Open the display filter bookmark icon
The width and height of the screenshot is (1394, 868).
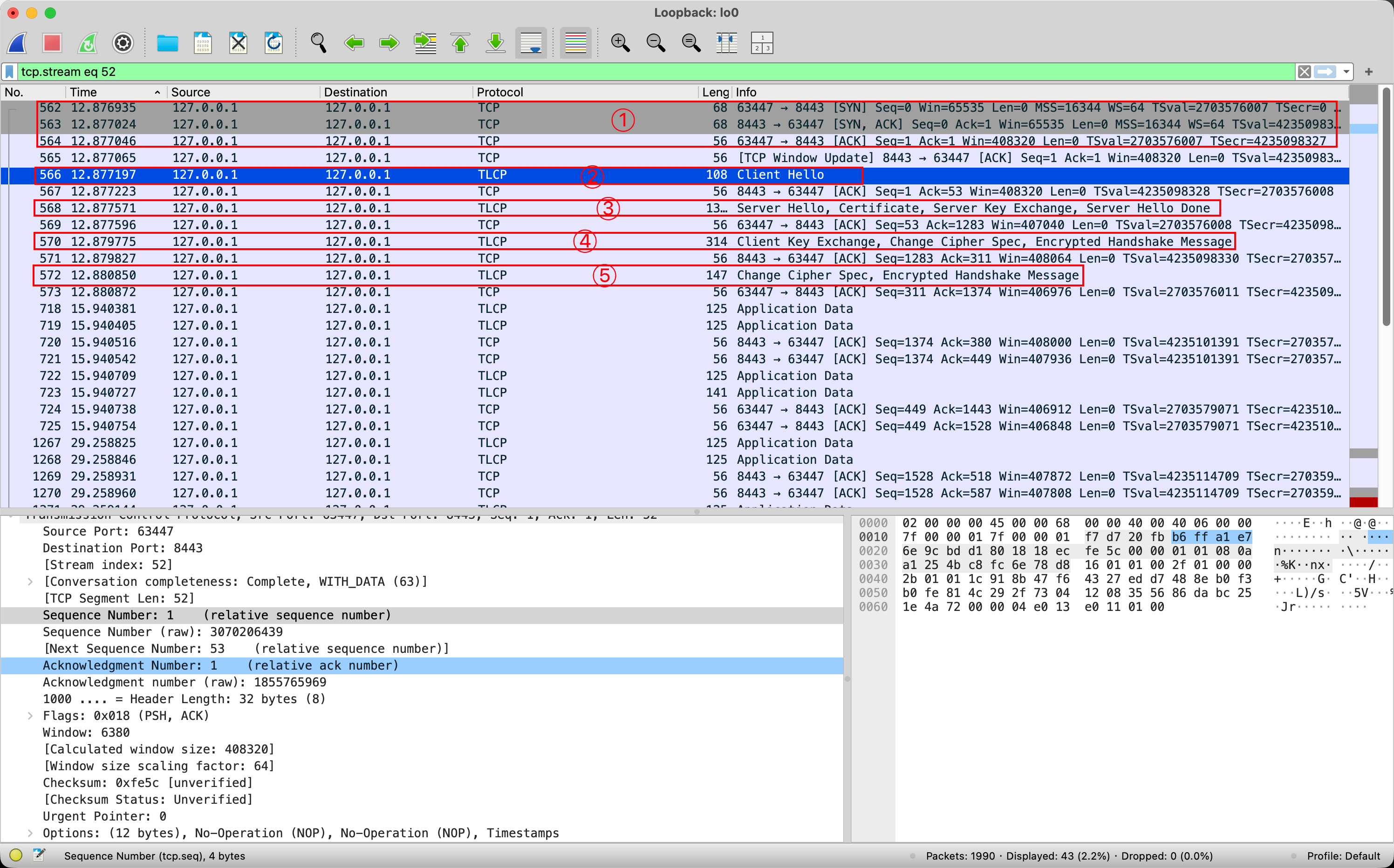pyautogui.click(x=10, y=72)
